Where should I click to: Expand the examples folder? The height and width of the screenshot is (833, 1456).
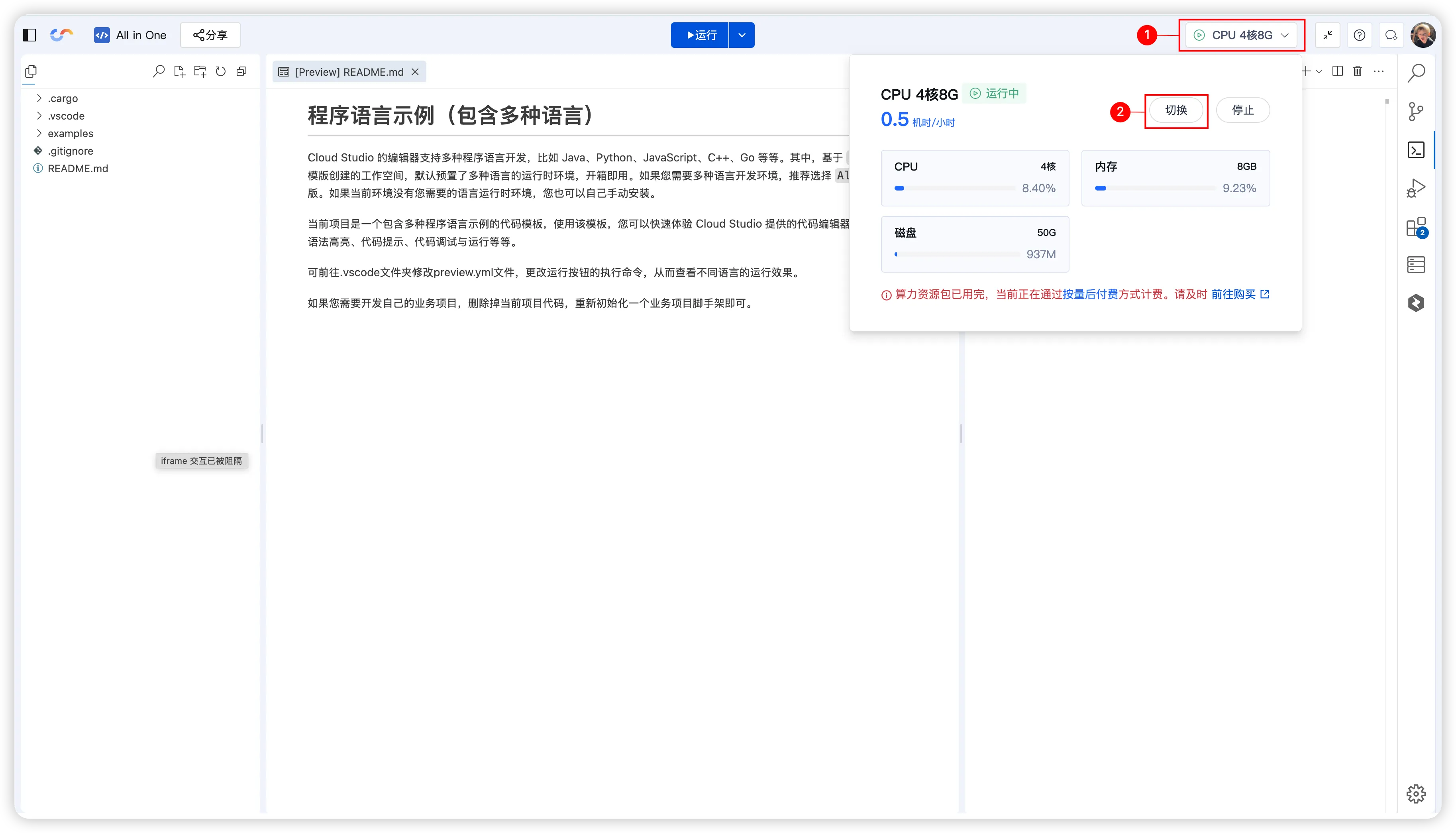pos(70,133)
